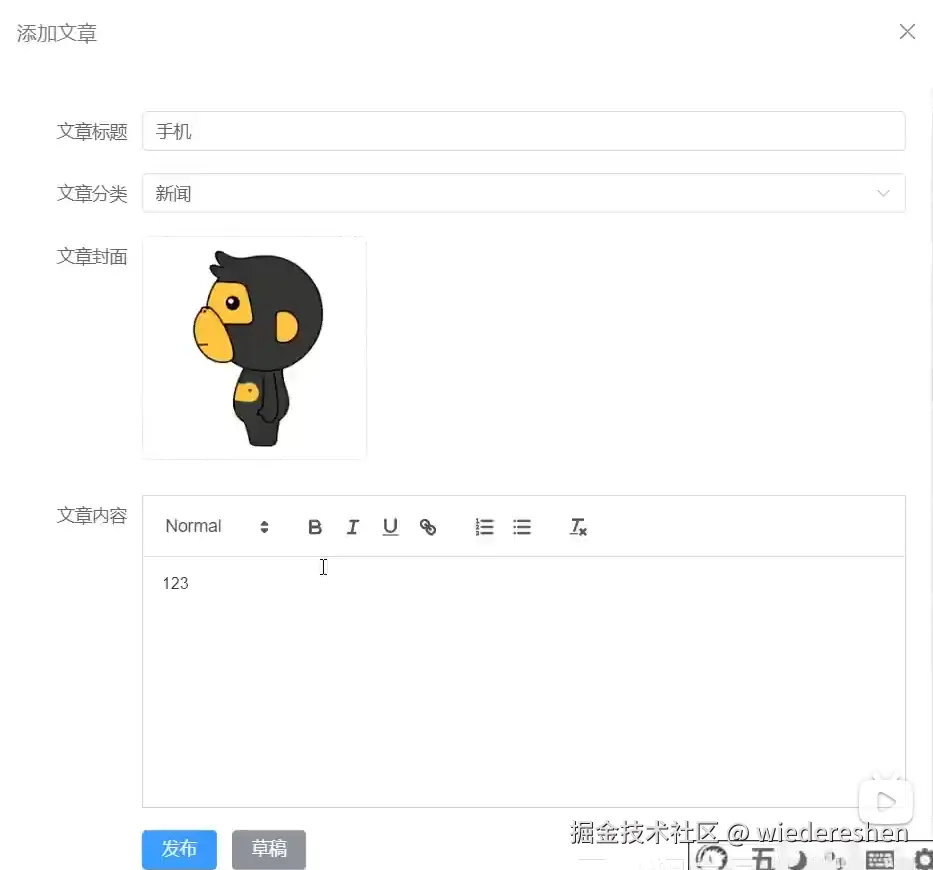Click the 添加文章 dialog title
Viewport: 933px width, 870px height.
(x=56, y=33)
